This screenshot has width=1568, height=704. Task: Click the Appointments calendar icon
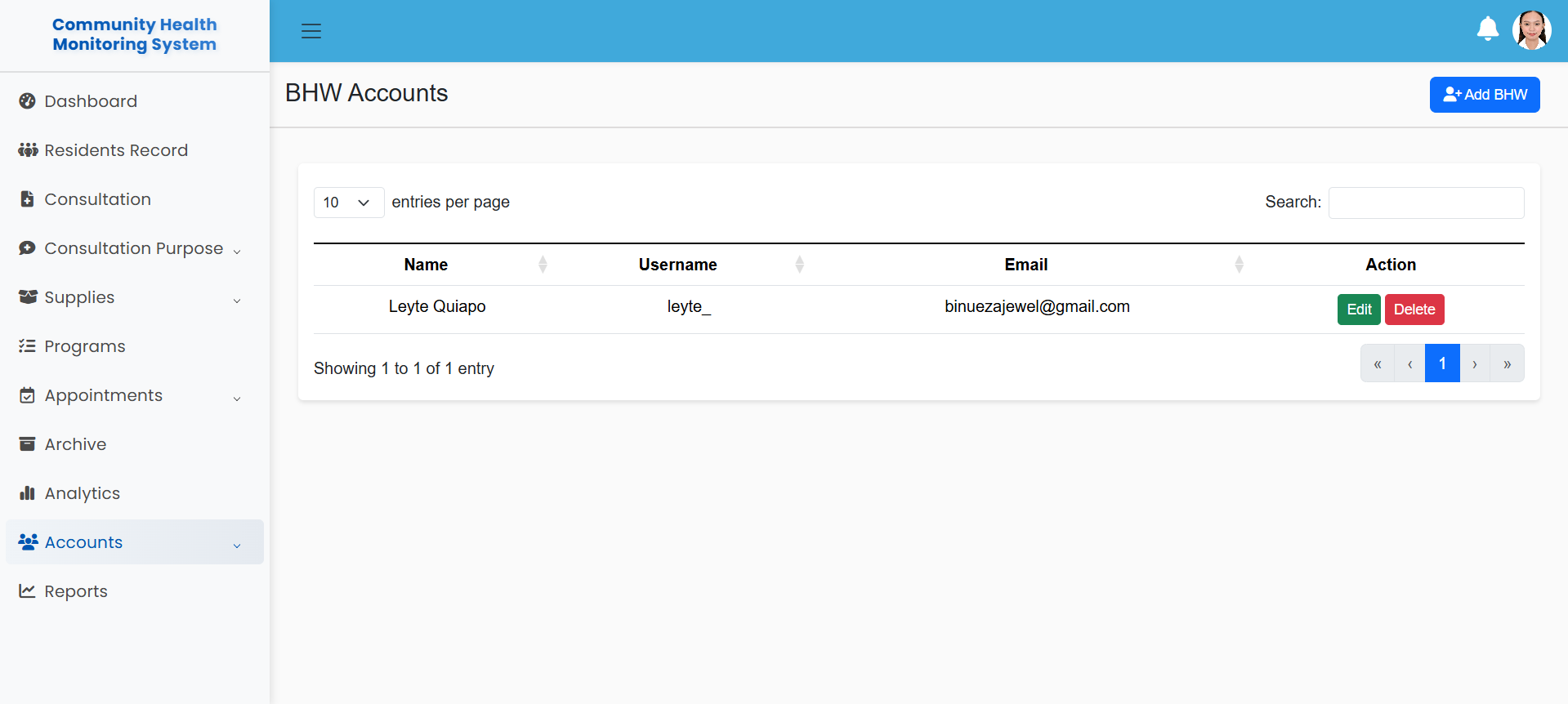(27, 395)
